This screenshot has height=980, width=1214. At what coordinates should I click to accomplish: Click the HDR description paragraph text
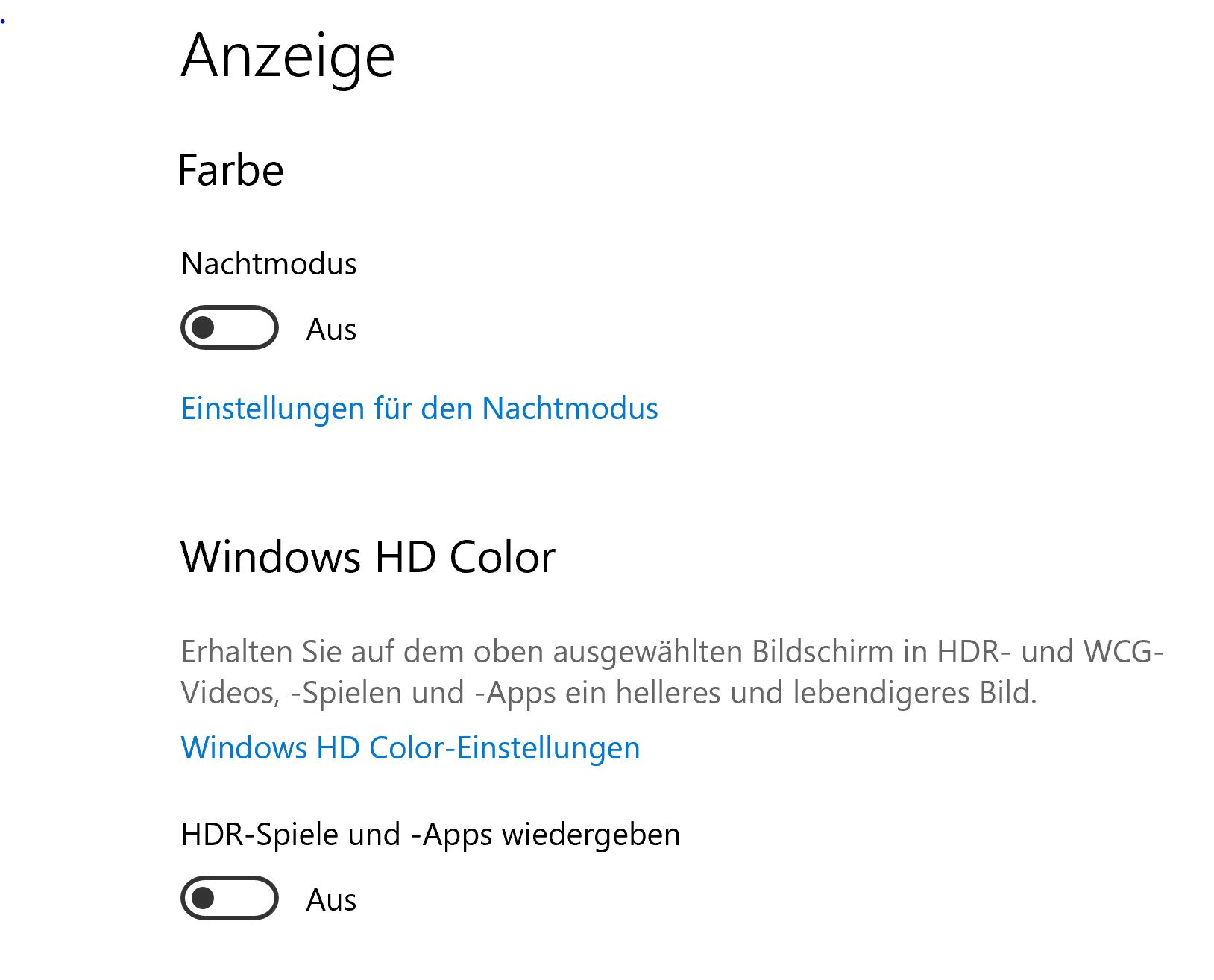(x=597, y=671)
